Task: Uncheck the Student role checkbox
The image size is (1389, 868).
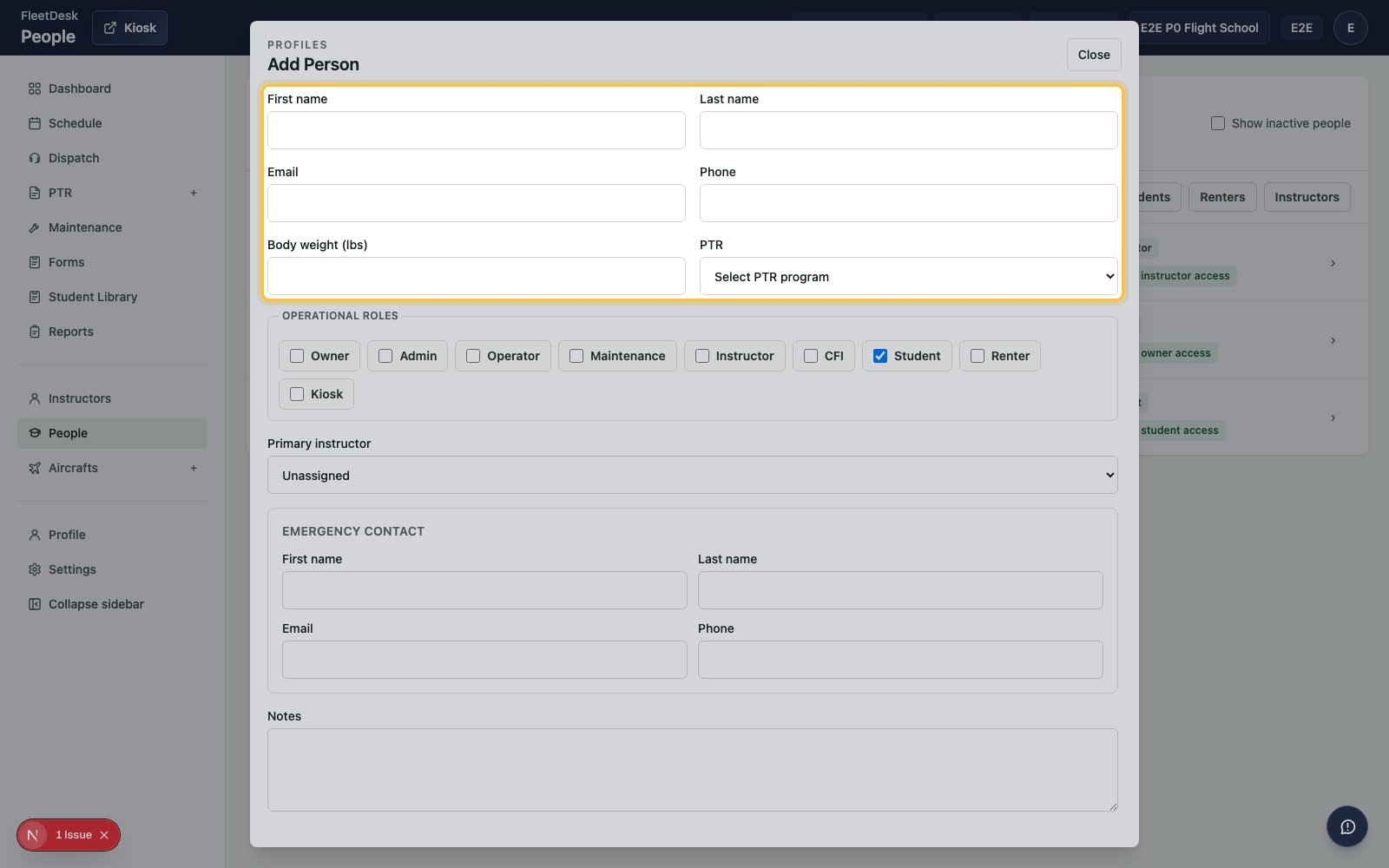Action: [880, 356]
